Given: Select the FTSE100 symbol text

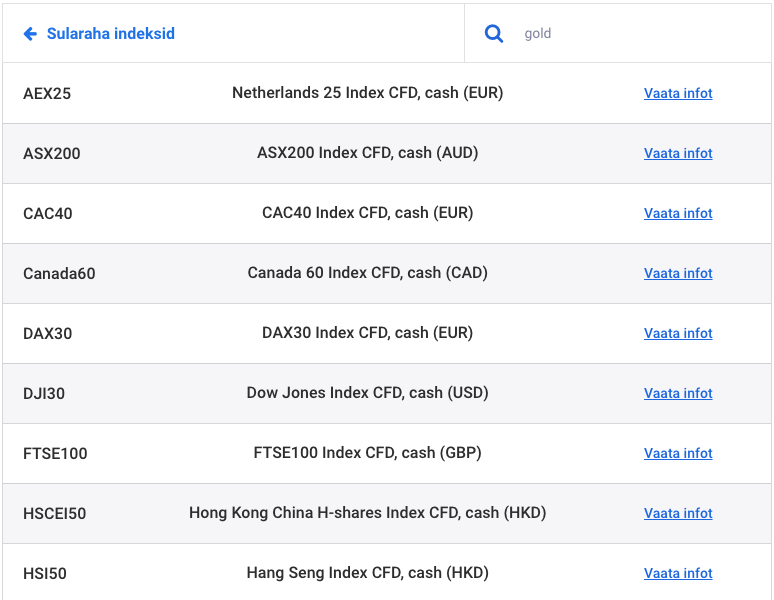Looking at the screenshot, I should pyautogui.click(x=55, y=453).
